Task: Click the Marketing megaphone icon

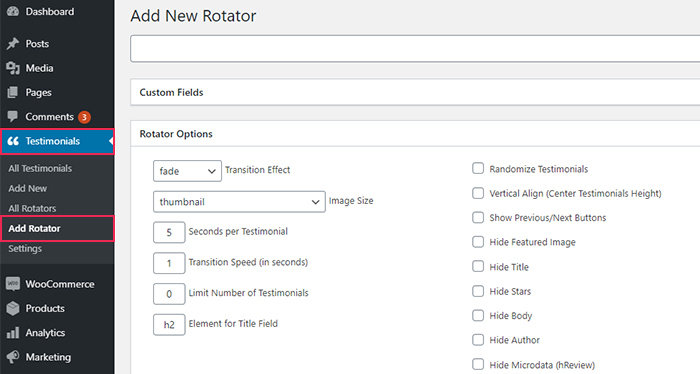Action: click(x=13, y=357)
